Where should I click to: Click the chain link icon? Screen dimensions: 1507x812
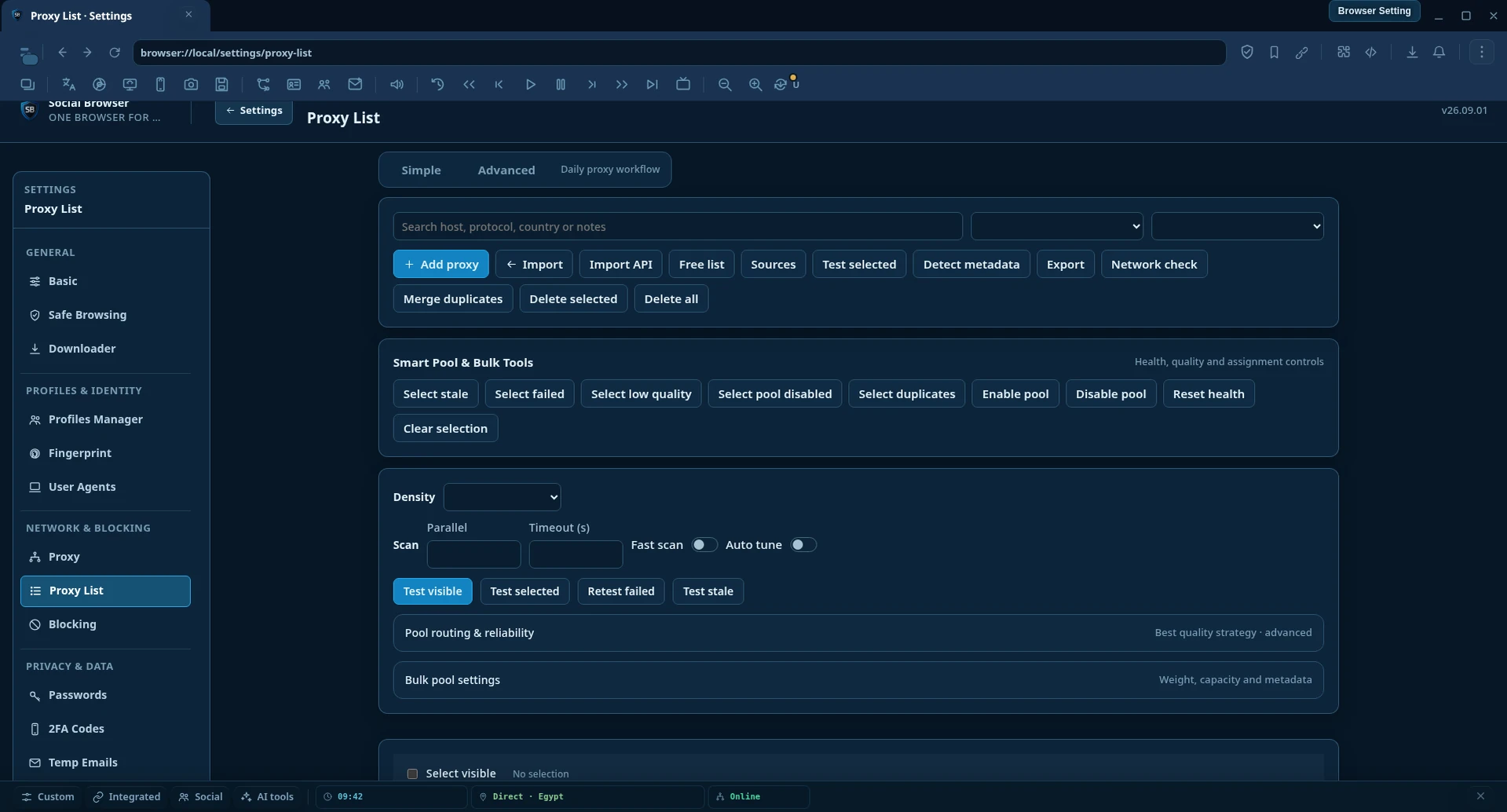(1301, 53)
